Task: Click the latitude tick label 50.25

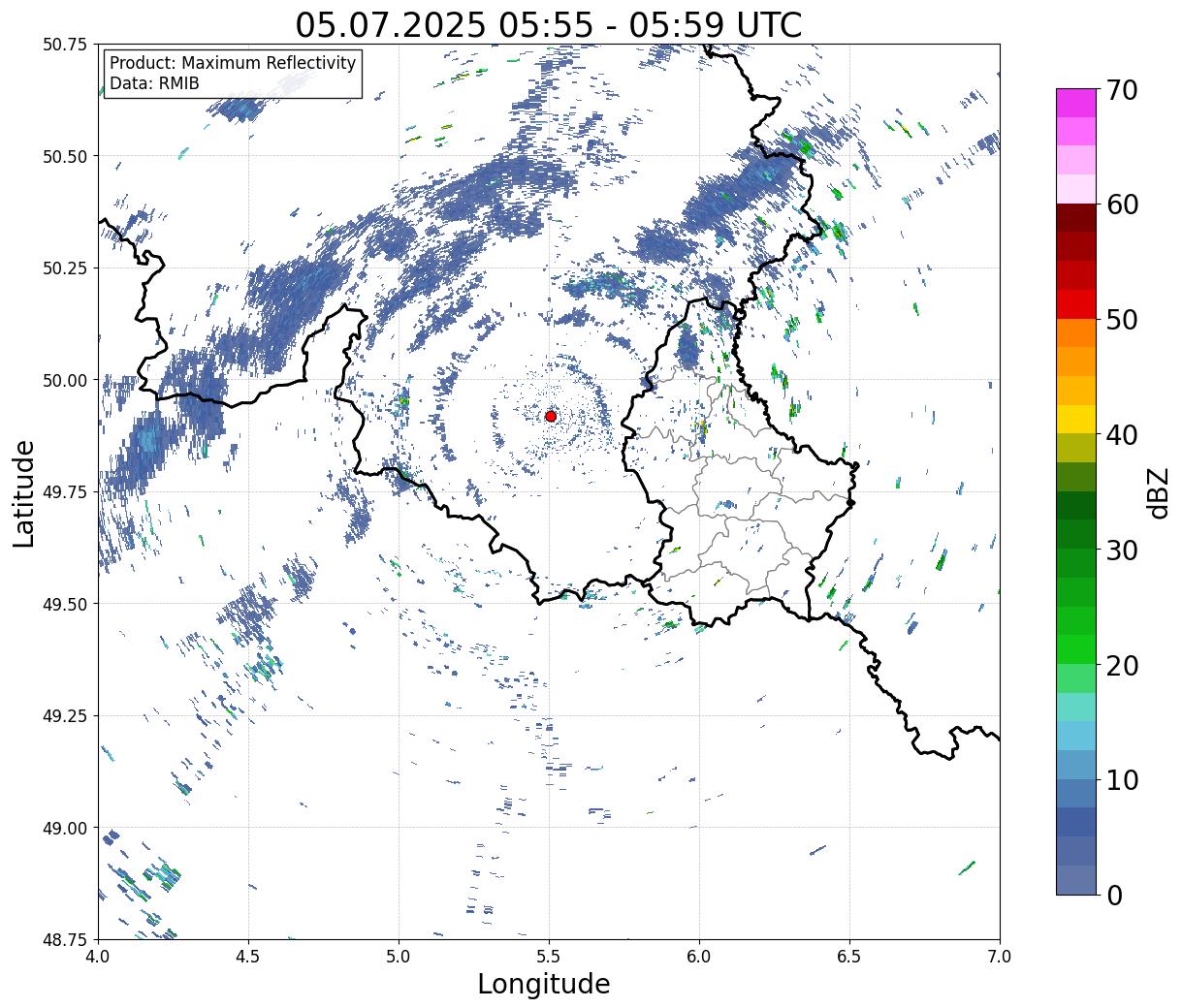Action: point(64,268)
